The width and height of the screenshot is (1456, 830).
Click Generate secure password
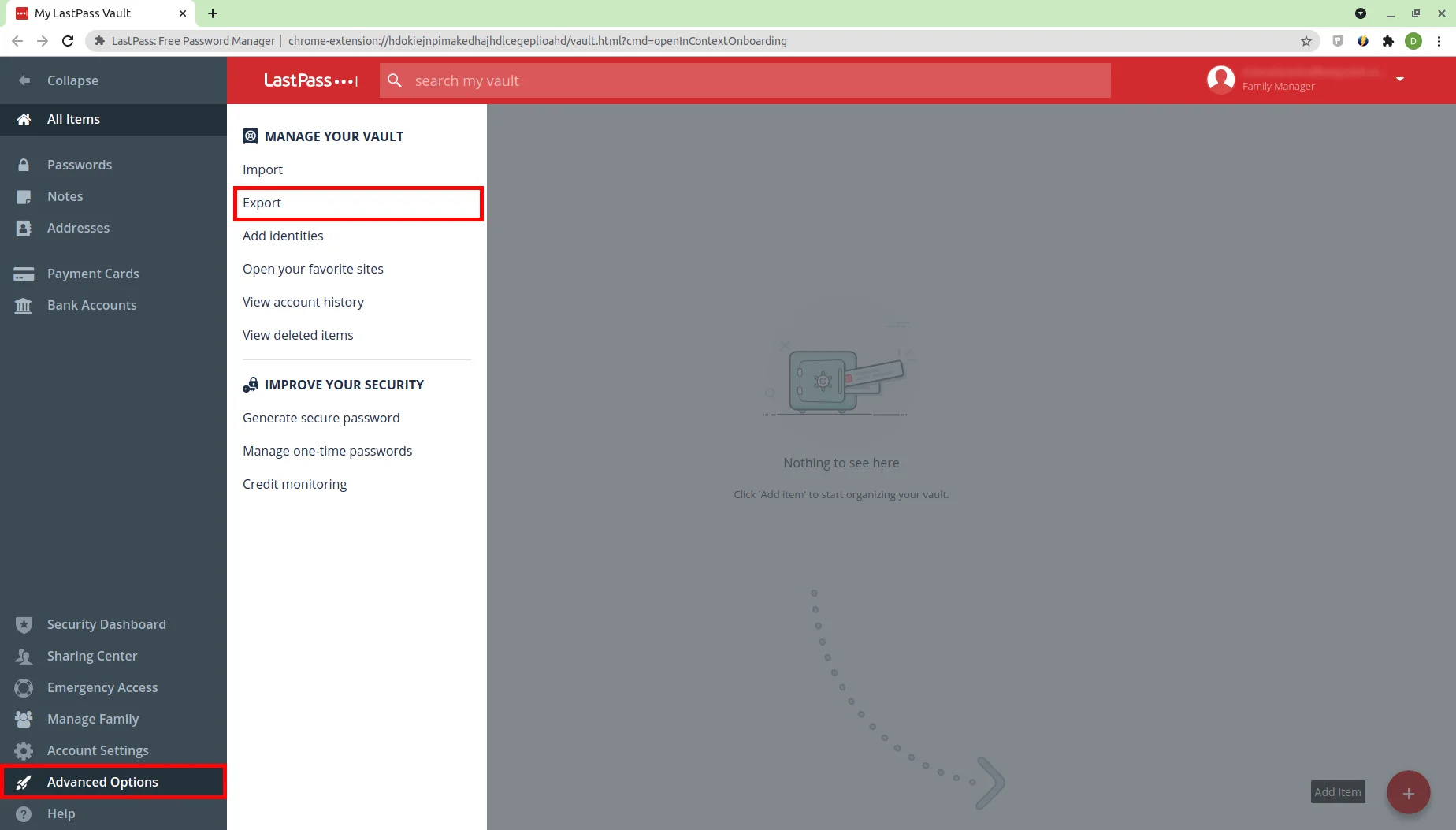[x=321, y=418]
